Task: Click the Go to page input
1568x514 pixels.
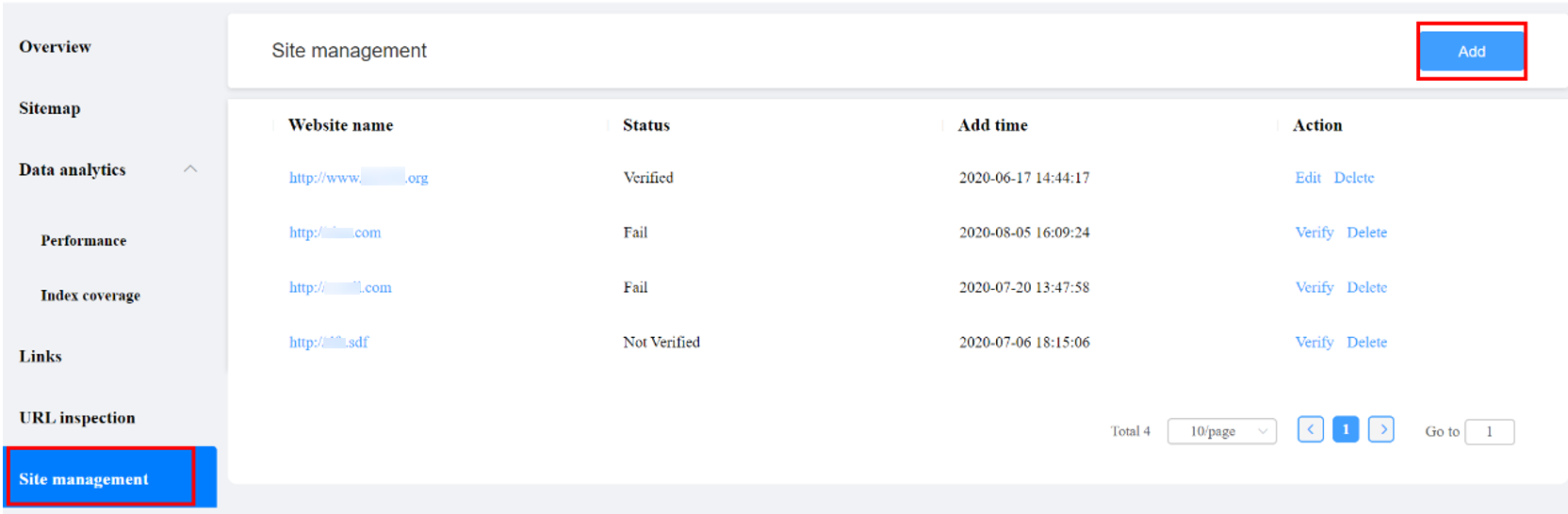Action: pos(1490,432)
